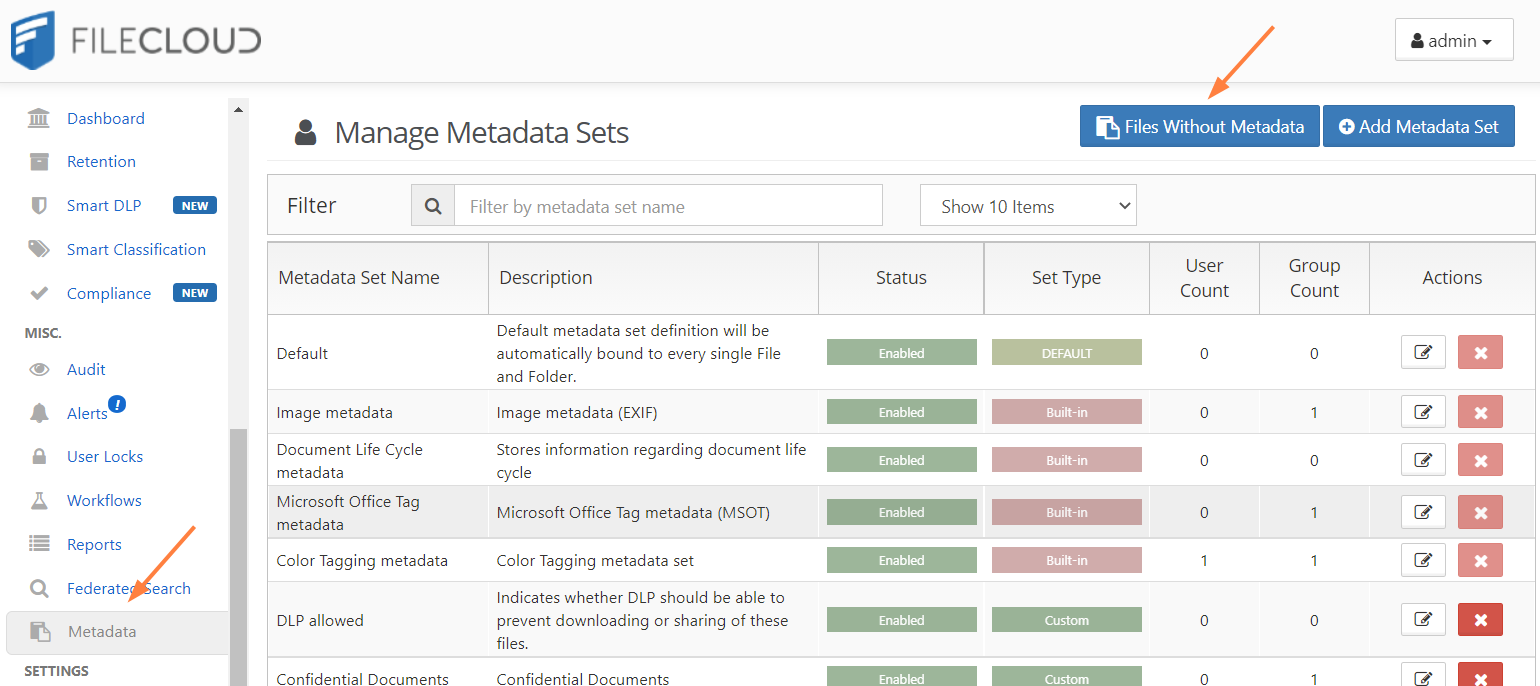
Task: Click the sidebar scroll up arrow
Action: tap(238, 109)
